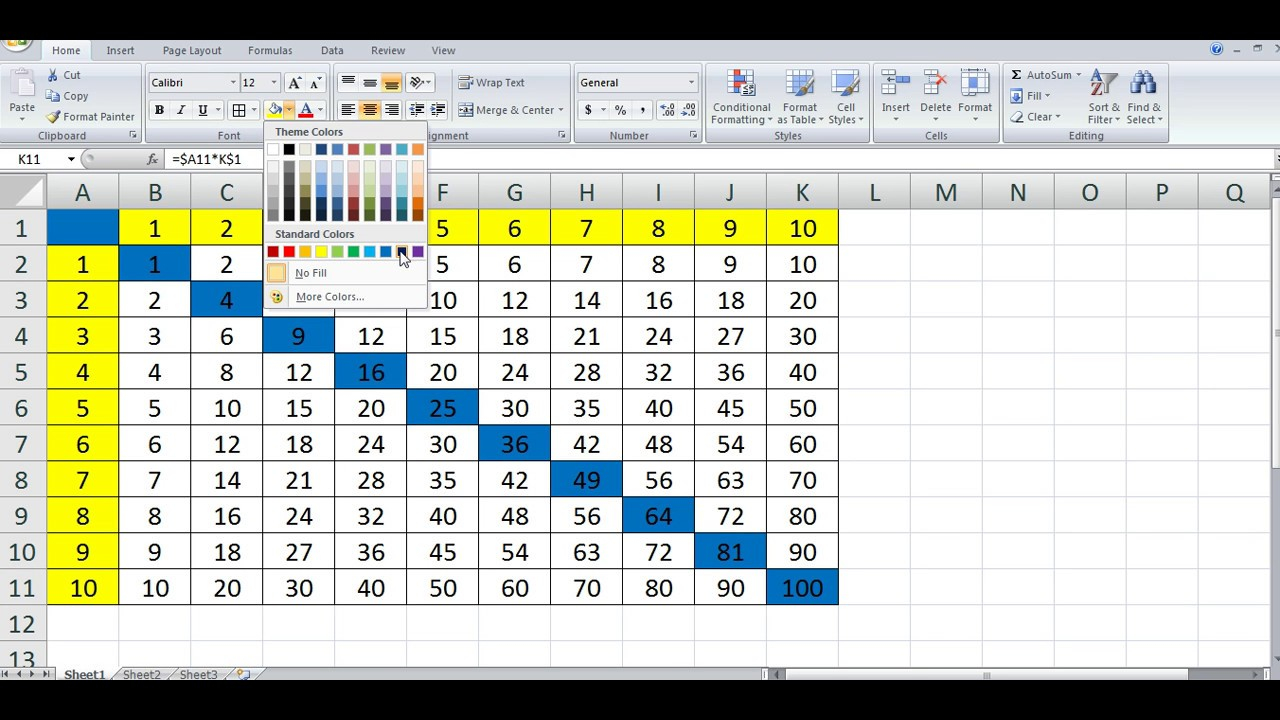Viewport: 1280px width, 720px height.
Task: Switch to the Page Layout ribbon tab
Action: tap(192, 51)
